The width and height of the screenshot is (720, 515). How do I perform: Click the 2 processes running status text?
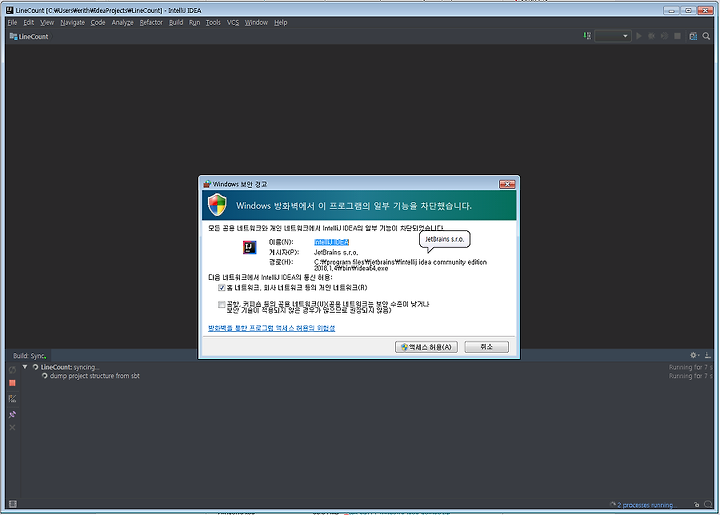tap(647, 505)
